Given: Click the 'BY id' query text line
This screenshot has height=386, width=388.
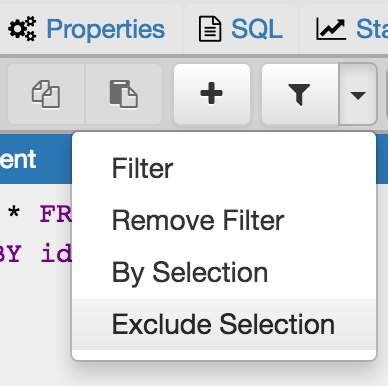Looking at the screenshot, I should pyautogui.click(x=35, y=253).
